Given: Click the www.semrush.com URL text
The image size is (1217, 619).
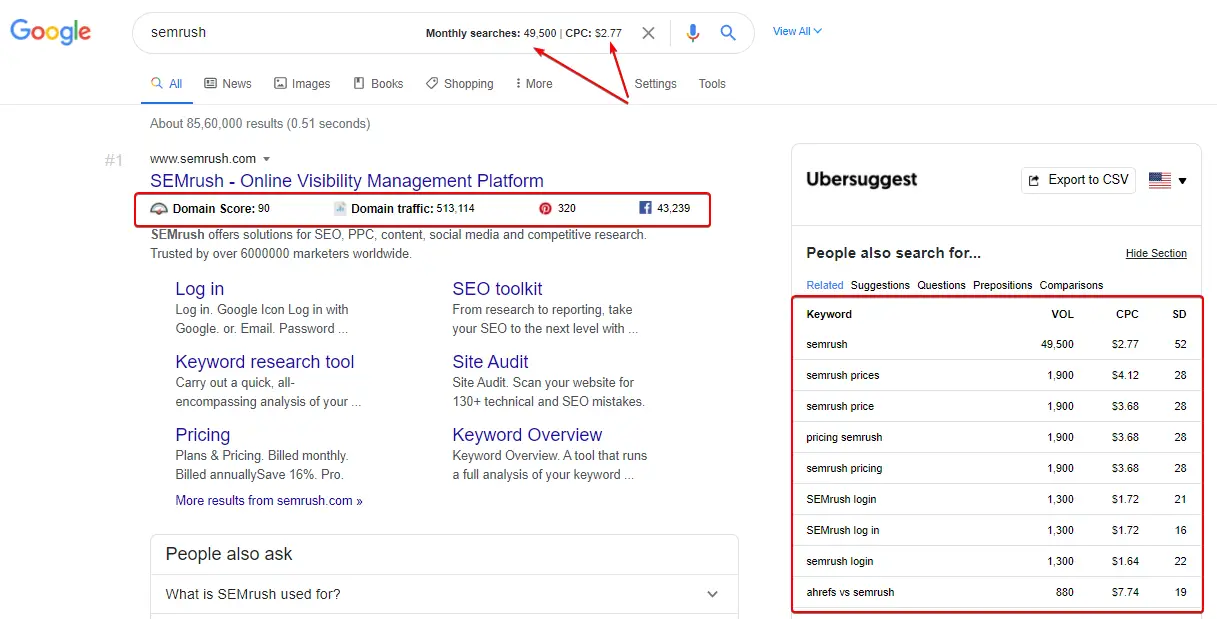Looking at the screenshot, I should tap(203, 159).
